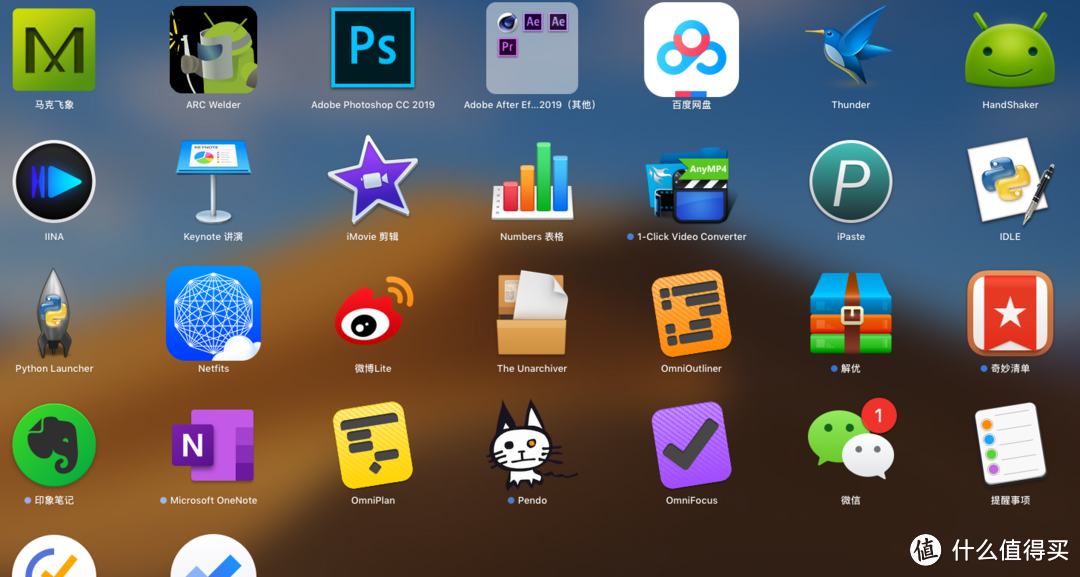
Task: Launch the iPaste app
Action: (851, 182)
